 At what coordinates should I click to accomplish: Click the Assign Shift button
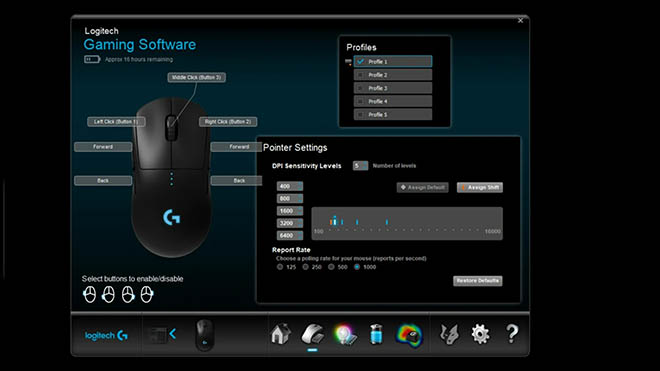click(x=480, y=187)
